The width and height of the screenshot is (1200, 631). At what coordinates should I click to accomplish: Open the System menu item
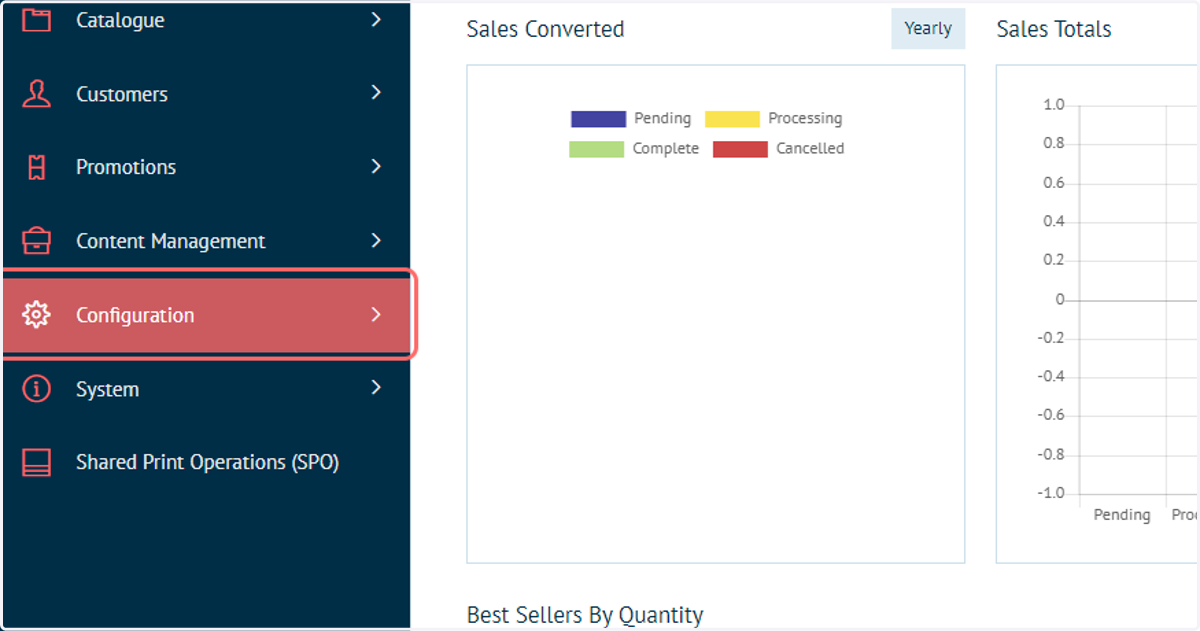[x=205, y=389]
